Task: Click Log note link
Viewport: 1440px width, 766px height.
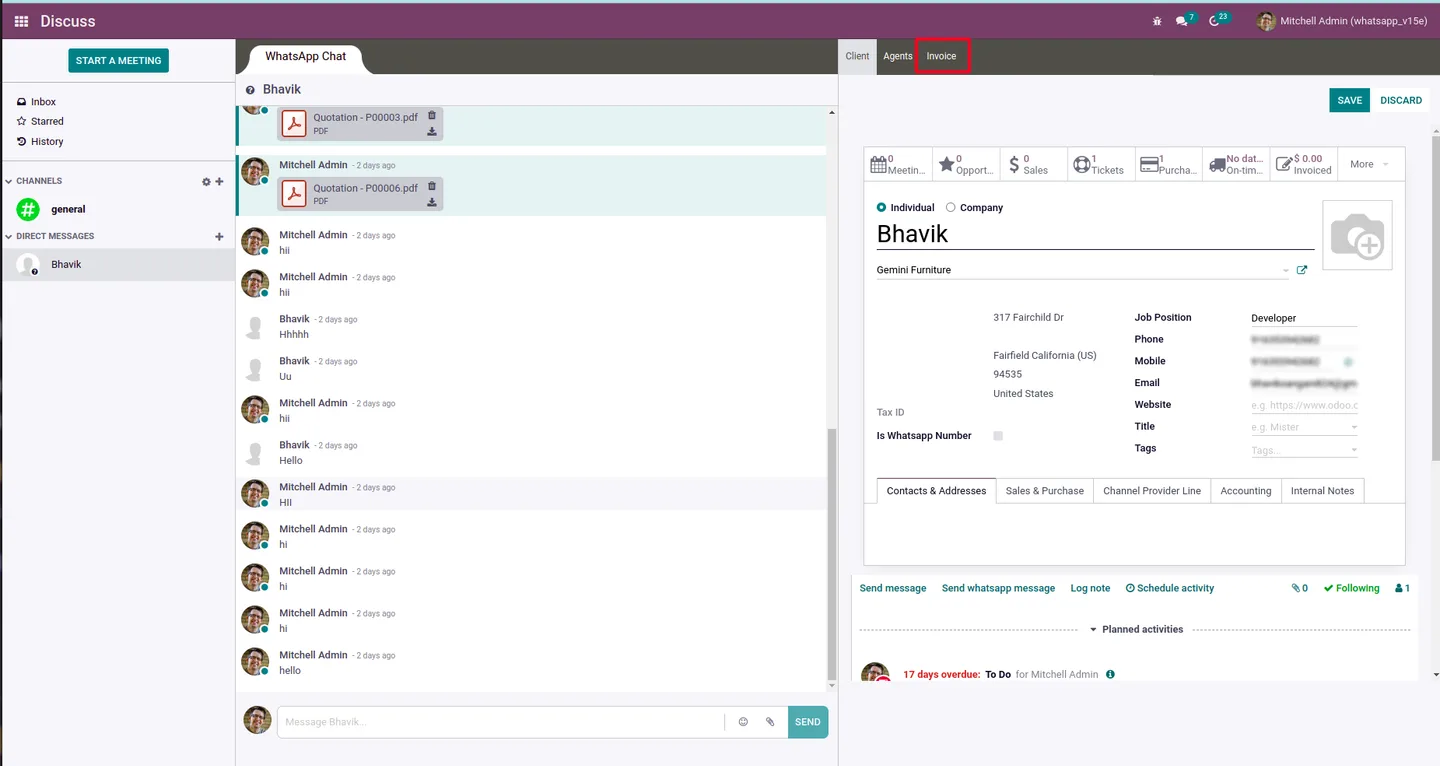Action: coord(1090,588)
